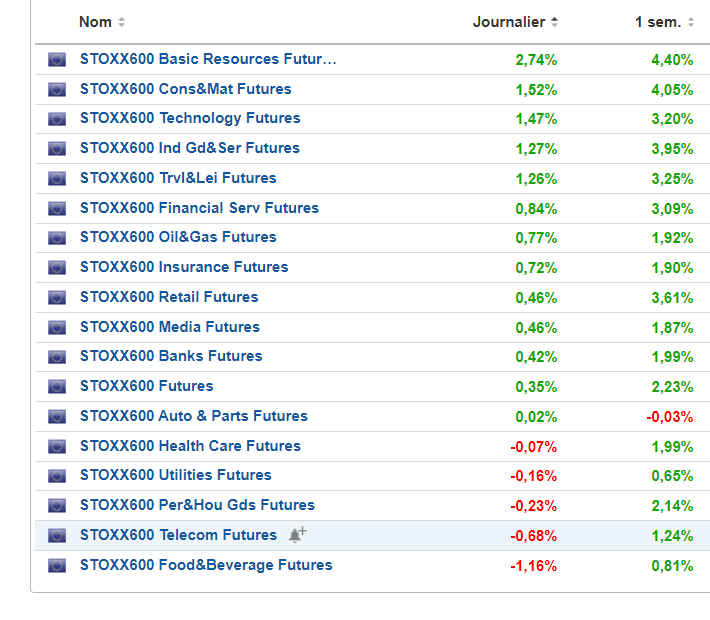Screen dimensions: 710x620
Task: Select STOXX600 Insurance Futures link
Action: 184,267
